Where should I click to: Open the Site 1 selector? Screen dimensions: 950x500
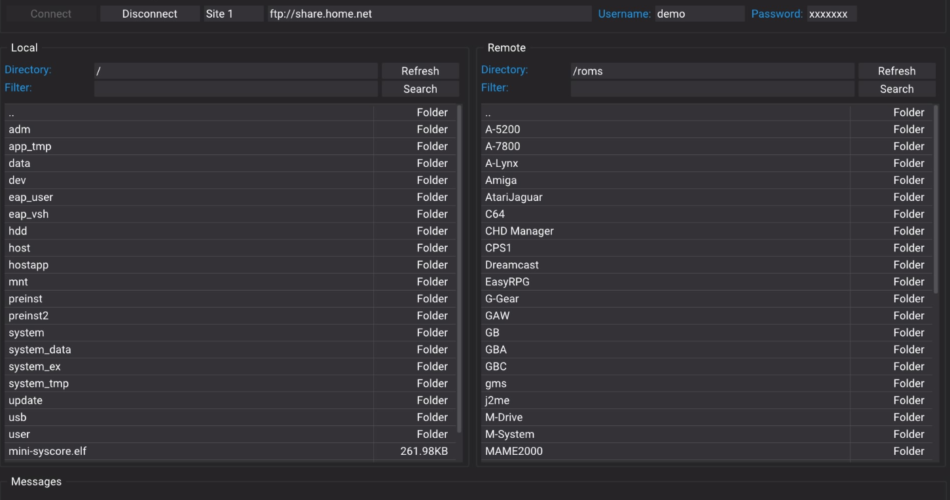(233, 14)
